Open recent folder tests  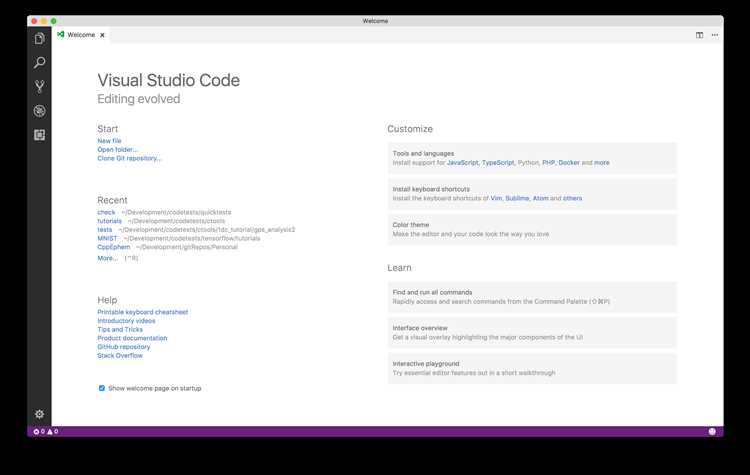click(105, 230)
